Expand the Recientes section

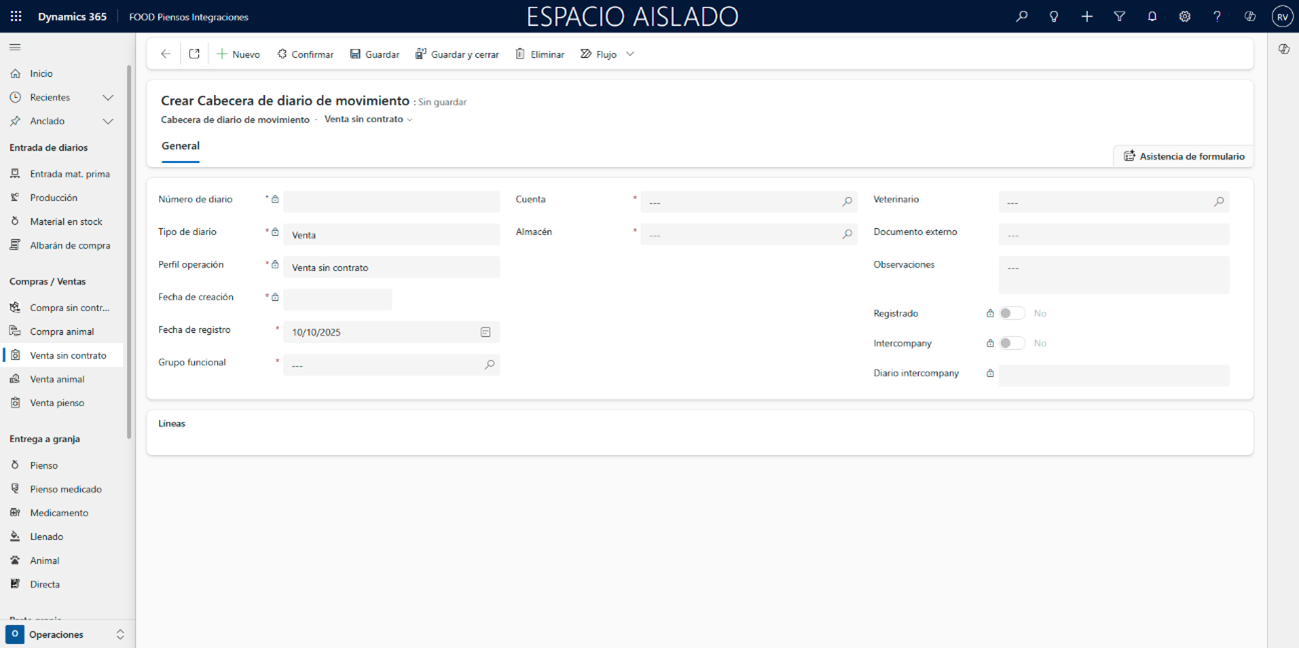108,97
